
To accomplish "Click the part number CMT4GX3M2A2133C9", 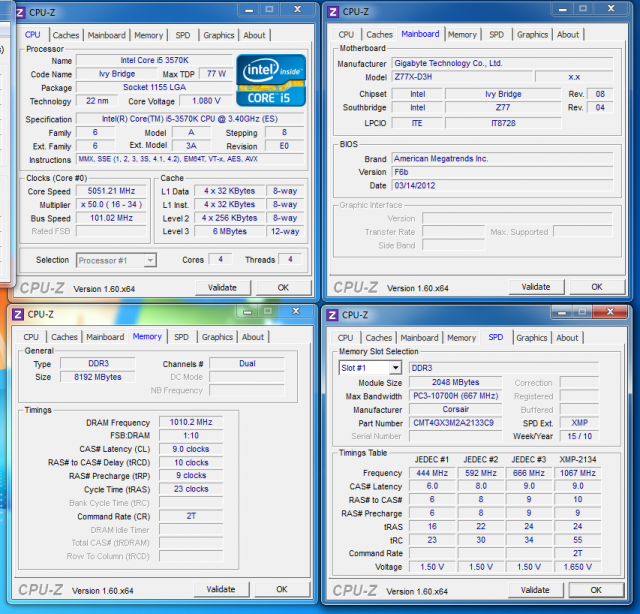I will coord(456,423).
